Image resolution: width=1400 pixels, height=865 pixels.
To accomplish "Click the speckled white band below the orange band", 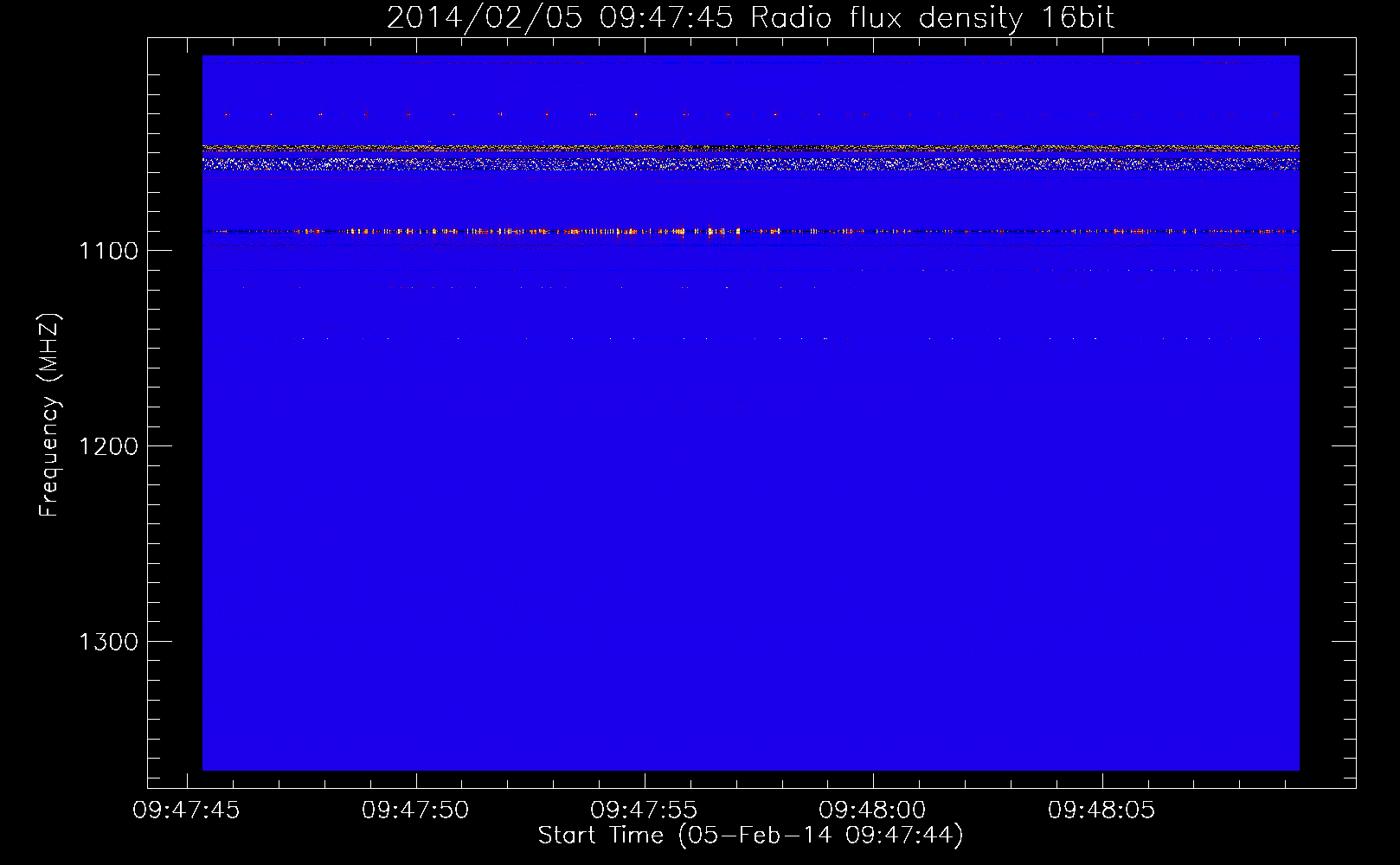I will click(750, 163).
